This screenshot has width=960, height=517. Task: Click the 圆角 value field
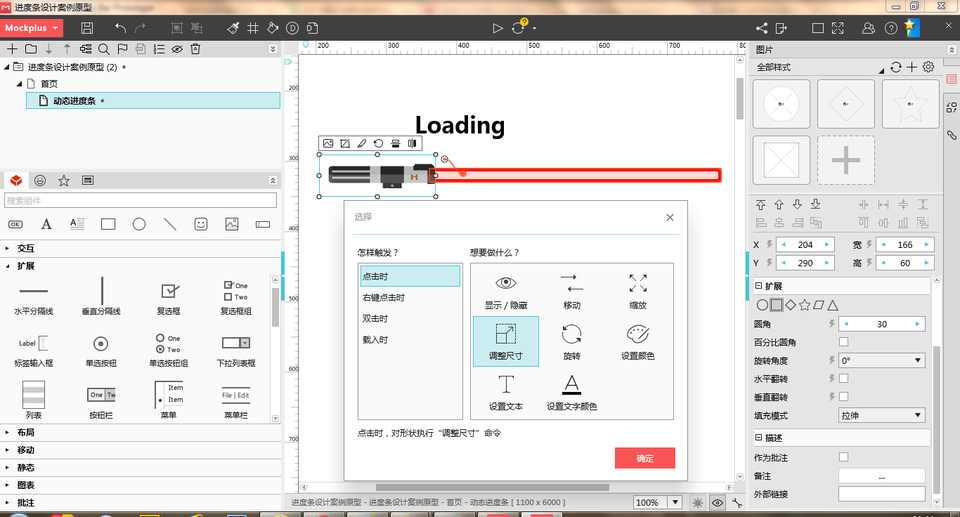tap(882, 324)
